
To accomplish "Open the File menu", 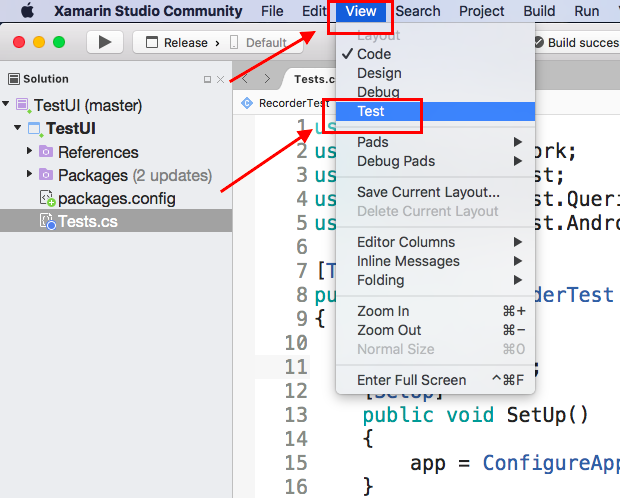I will click(272, 11).
